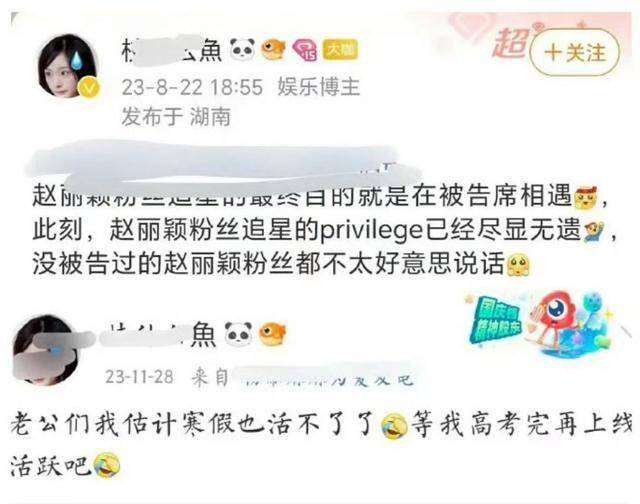Click the pink 超 super-topic banner

[x=510, y=43]
